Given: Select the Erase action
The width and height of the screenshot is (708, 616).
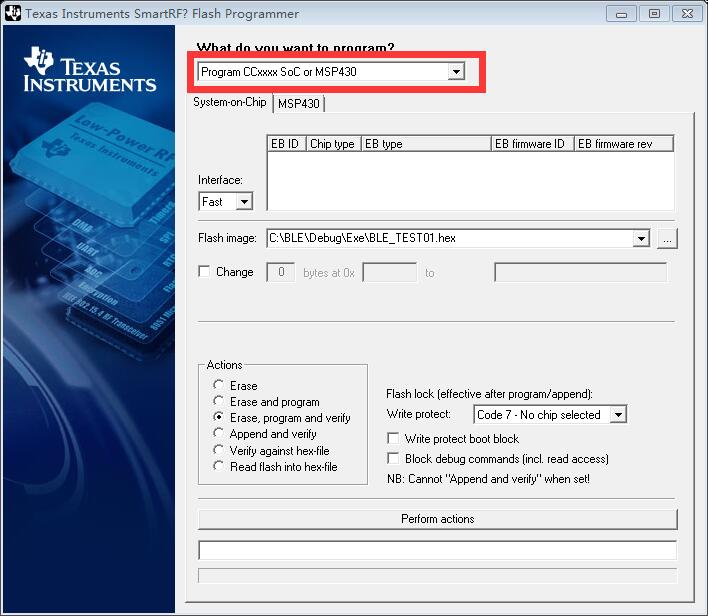Looking at the screenshot, I should pyautogui.click(x=219, y=385).
